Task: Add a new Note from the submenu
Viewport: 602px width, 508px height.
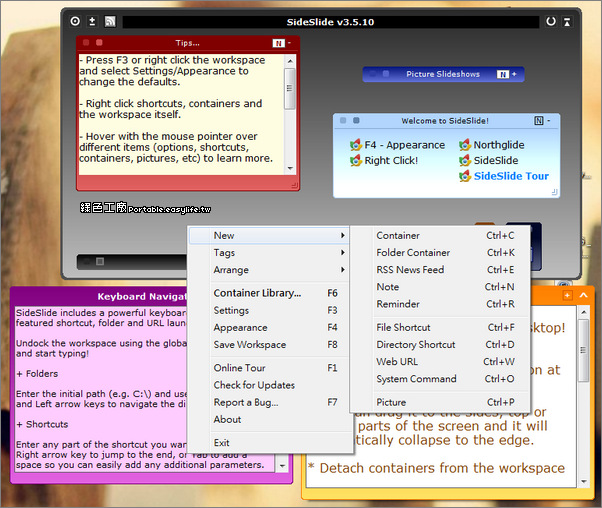Action: tap(440, 287)
